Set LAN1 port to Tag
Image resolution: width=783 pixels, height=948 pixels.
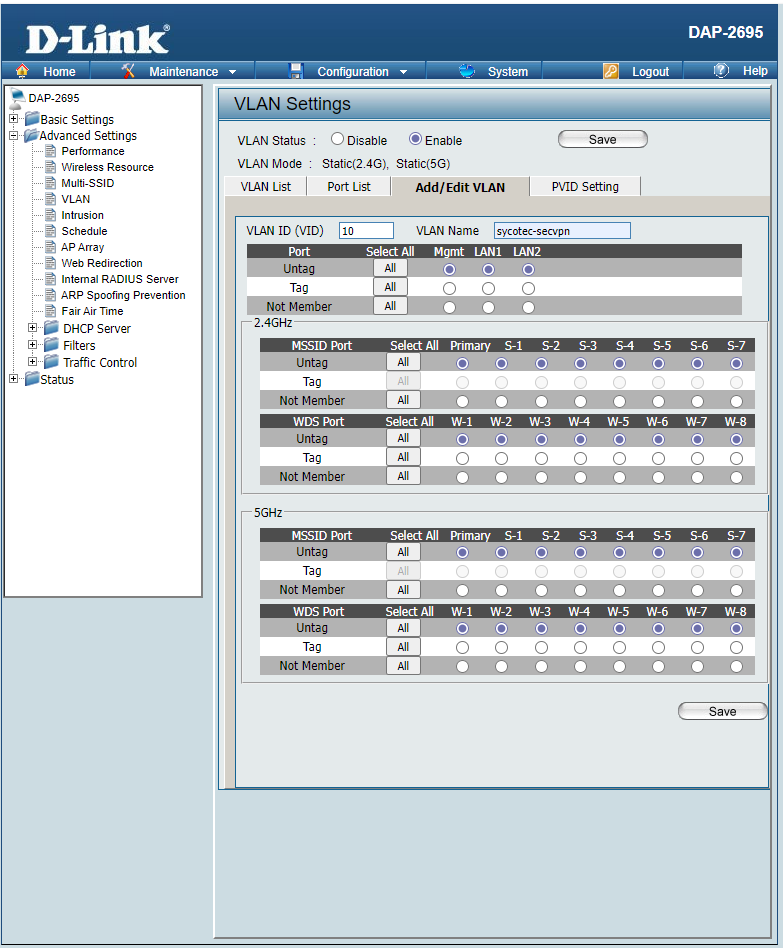(488, 288)
